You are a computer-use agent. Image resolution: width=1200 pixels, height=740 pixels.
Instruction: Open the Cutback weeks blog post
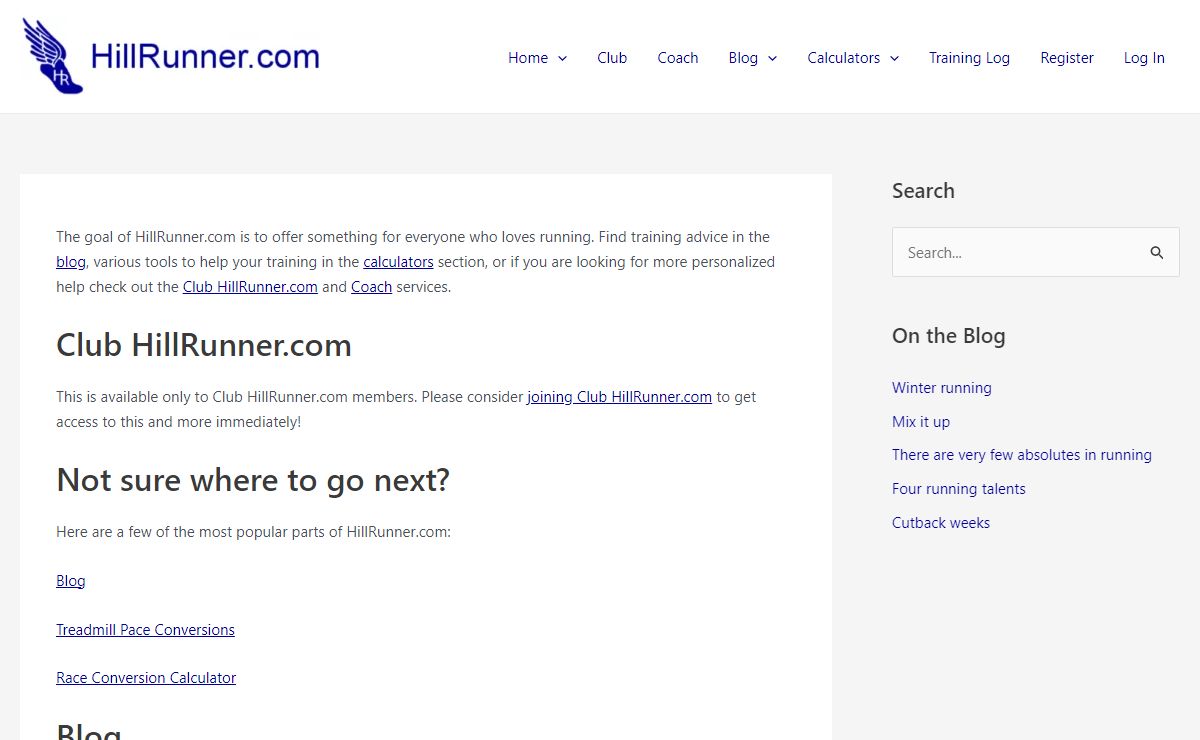[x=940, y=523]
